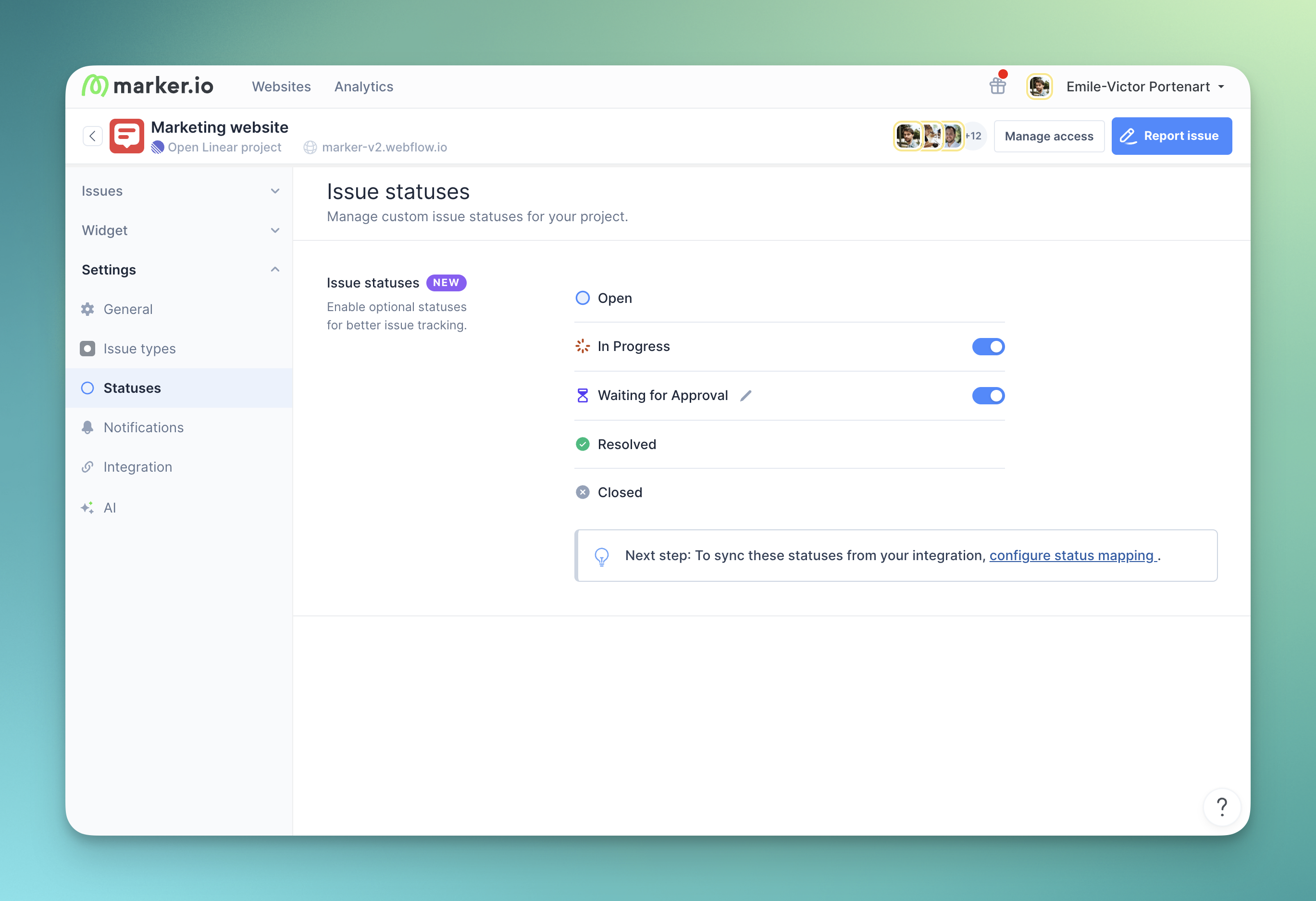1316x901 pixels.
Task: Follow the configure status mapping link
Action: coord(1071,555)
